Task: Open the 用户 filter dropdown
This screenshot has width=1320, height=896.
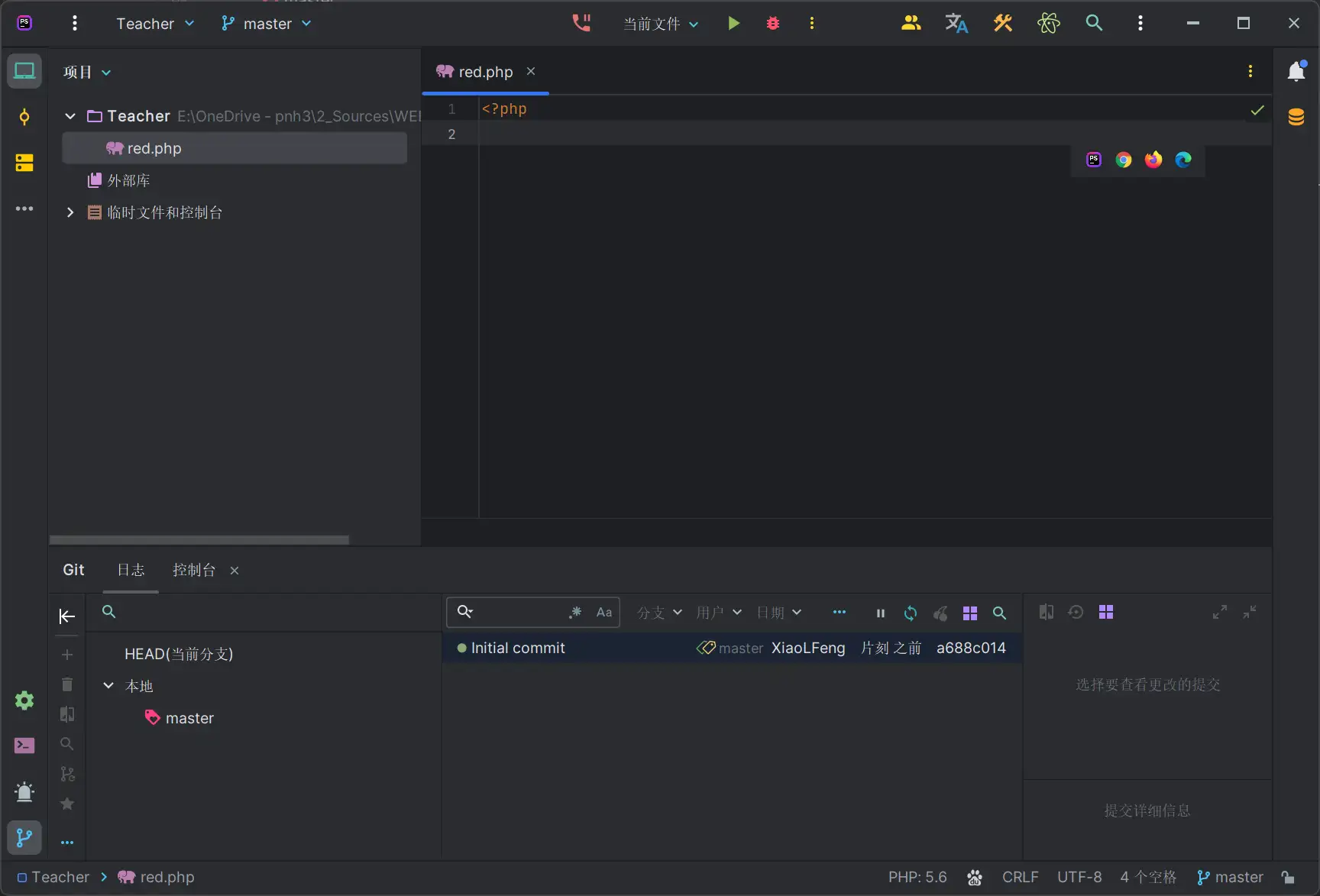Action: tap(719, 613)
